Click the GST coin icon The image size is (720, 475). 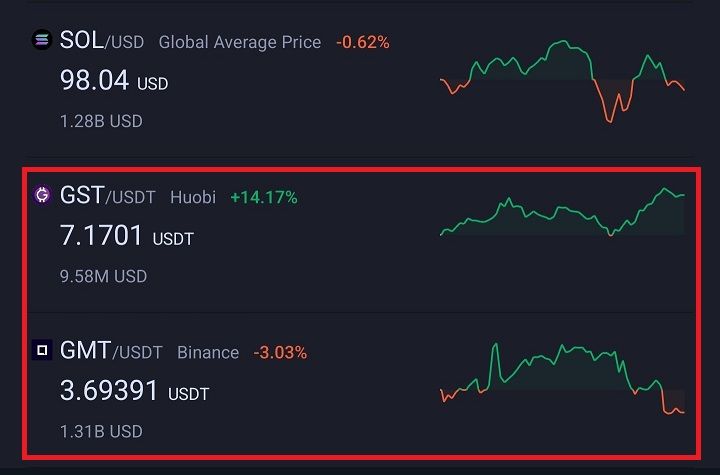42,196
